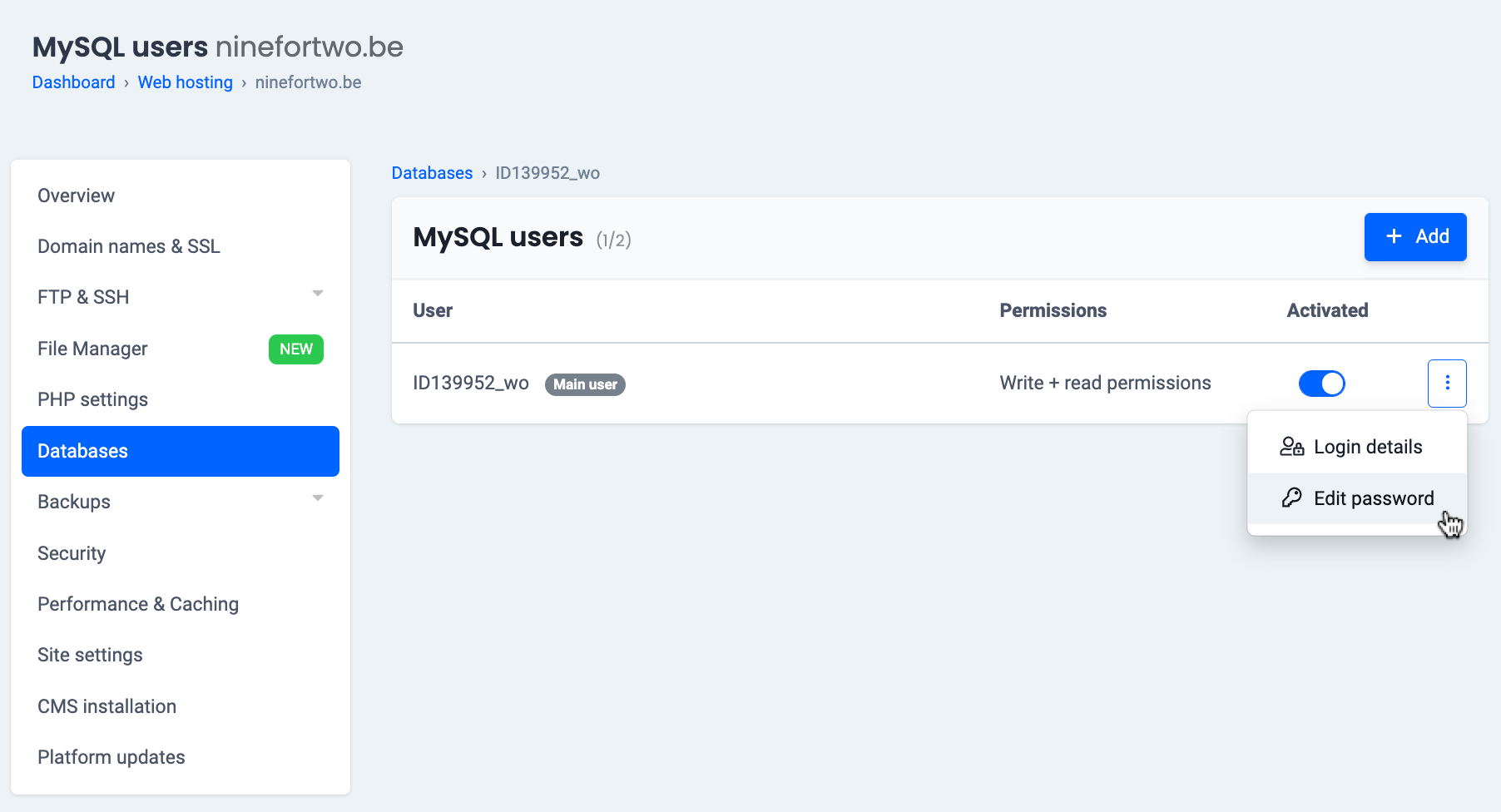Navigate back via the Databases breadcrumb
Image resolution: width=1501 pixels, height=812 pixels.
[x=432, y=173]
